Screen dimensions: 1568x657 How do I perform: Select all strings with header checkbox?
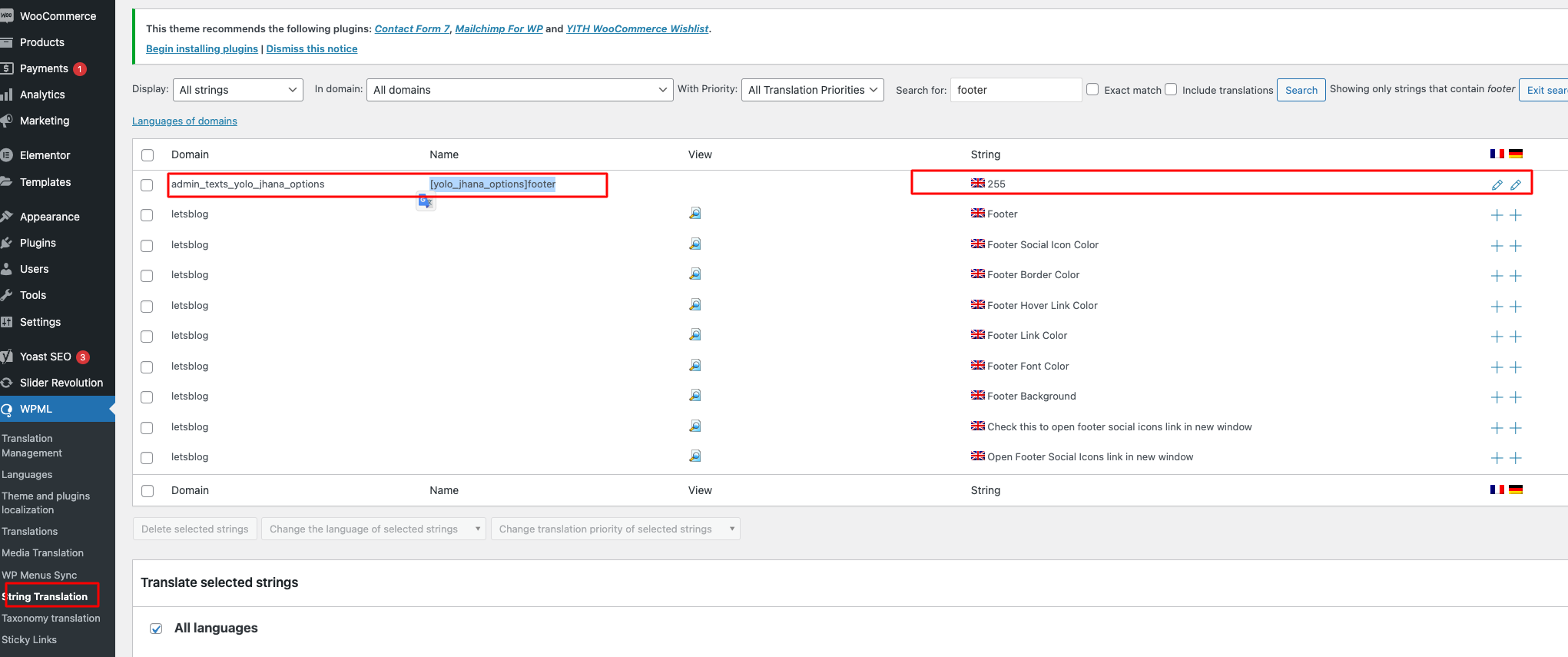(x=148, y=155)
